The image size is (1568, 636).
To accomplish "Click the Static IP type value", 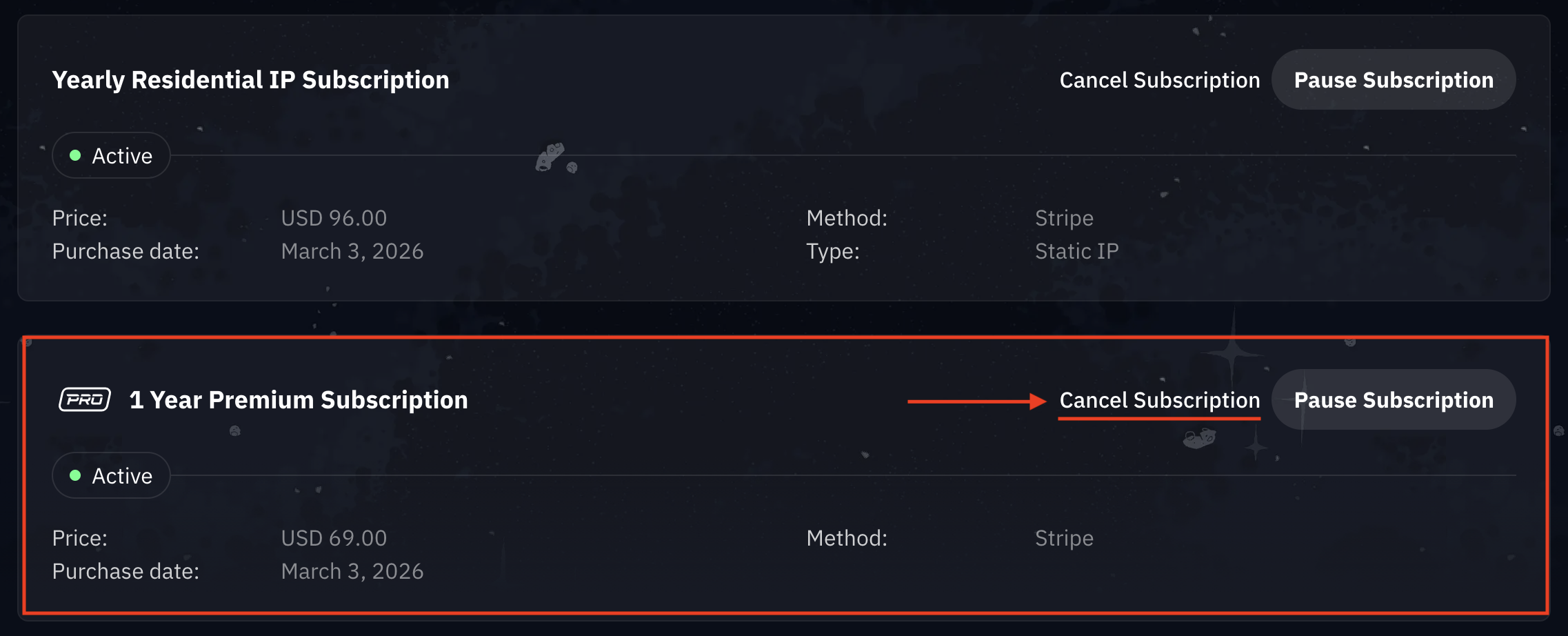I will (x=1076, y=251).
